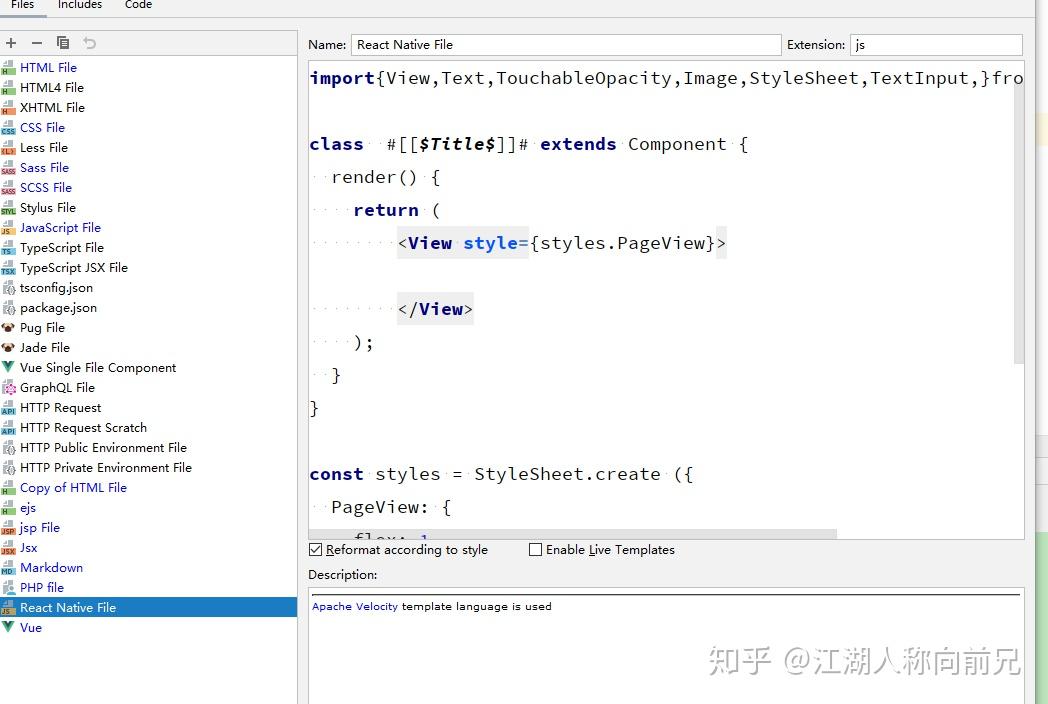Click the Jsx template icon
The width and height of the screenshot is (1048, 704).
point(8,548)
